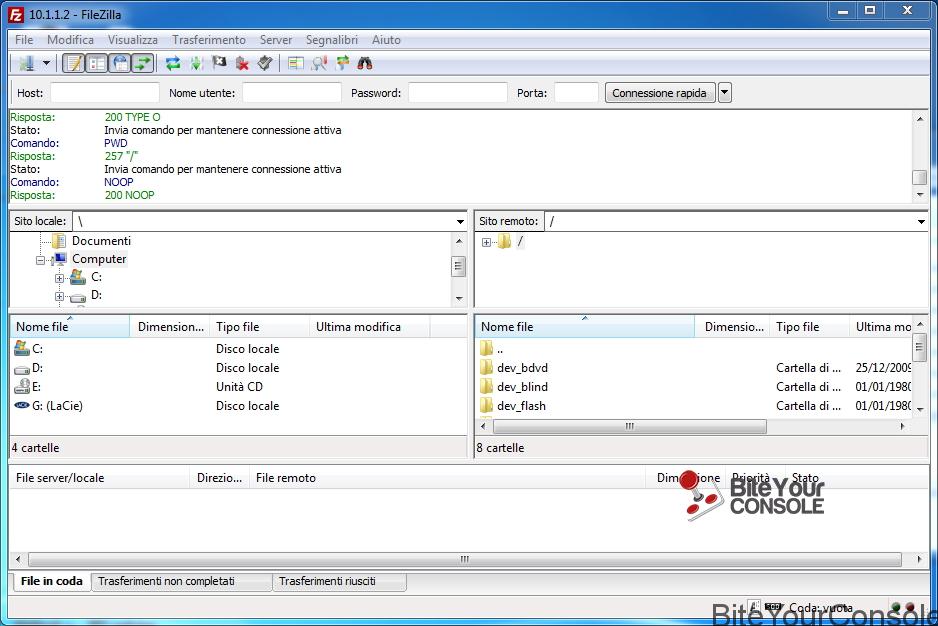Toggle transfer queue display
The height and width of the screenshot is (626, 938).
coord(143,63)
